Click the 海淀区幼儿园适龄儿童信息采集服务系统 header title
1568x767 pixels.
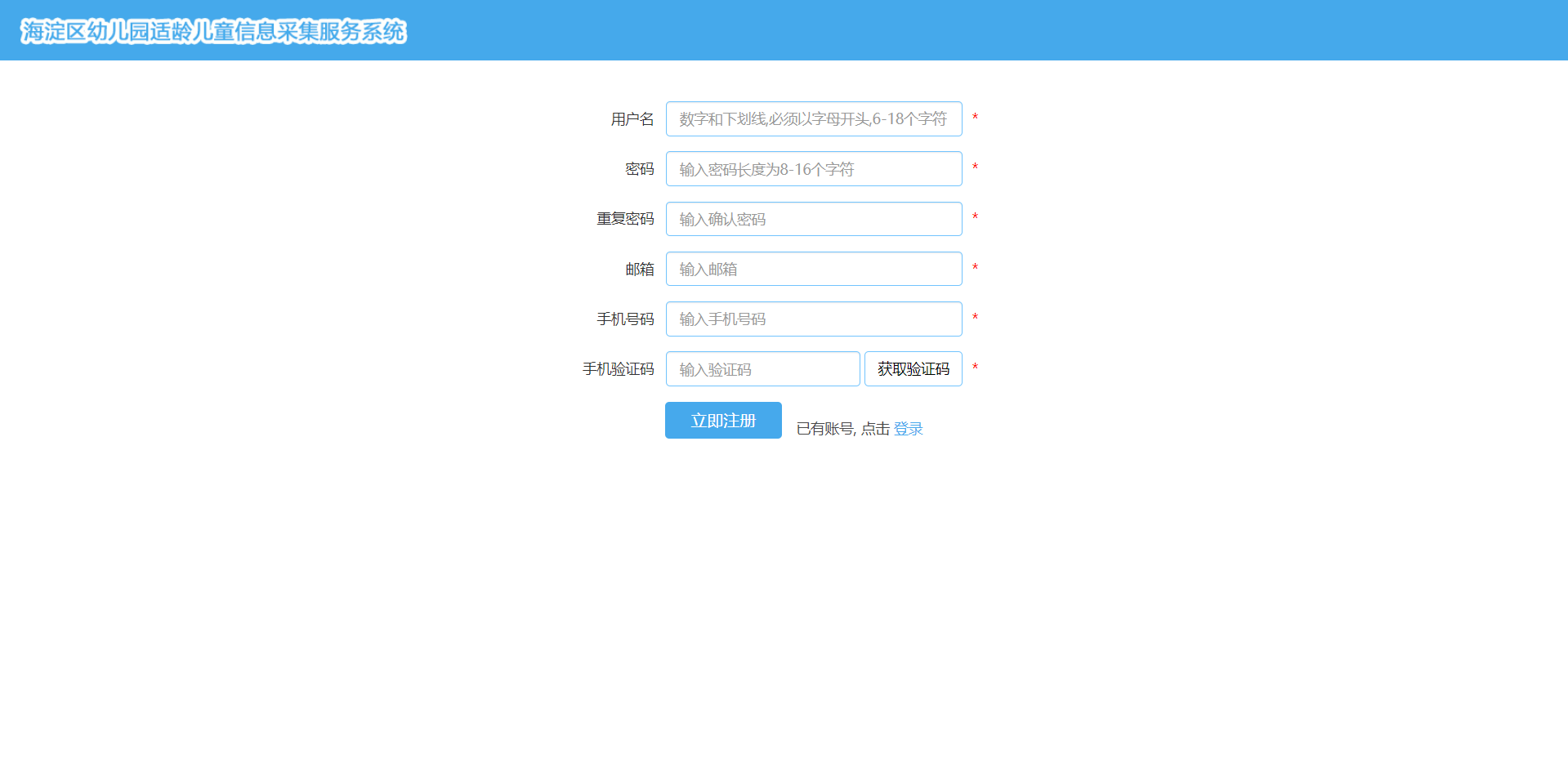point(213,31)
